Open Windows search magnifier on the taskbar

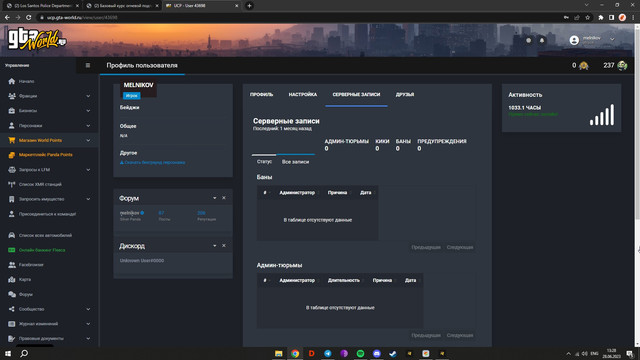24,353
